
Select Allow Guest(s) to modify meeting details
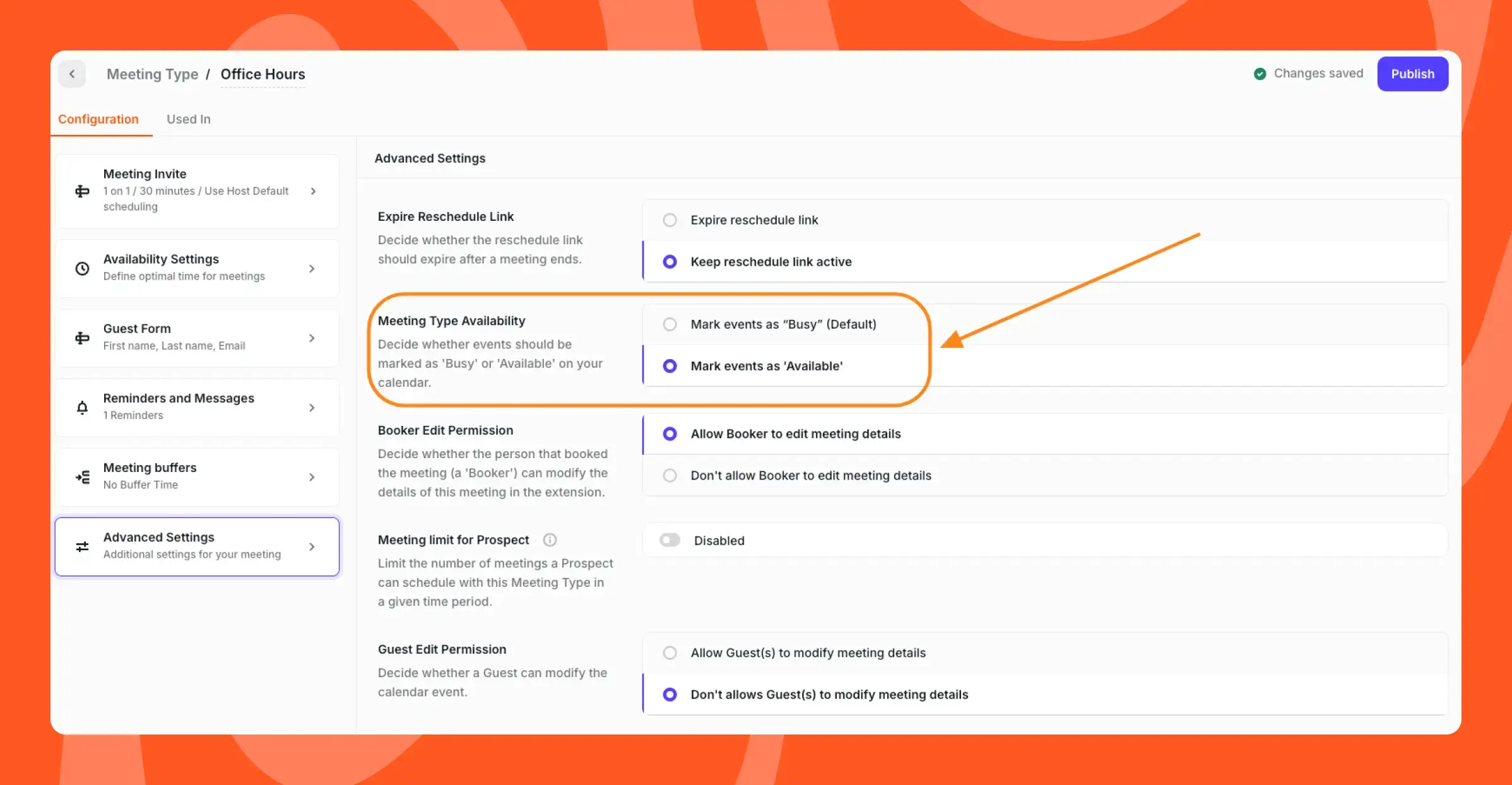click(1045, 652)
